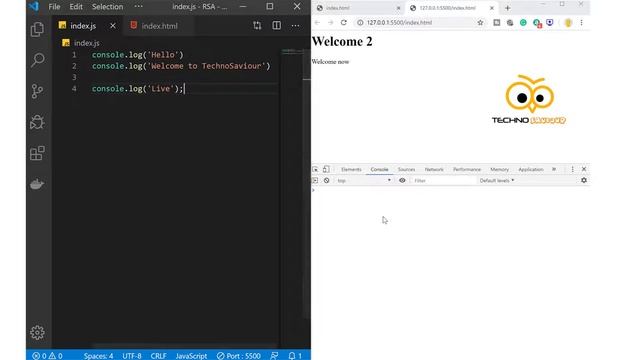
Task: Open the yellow profile avatar
Action: coord(568,22)
